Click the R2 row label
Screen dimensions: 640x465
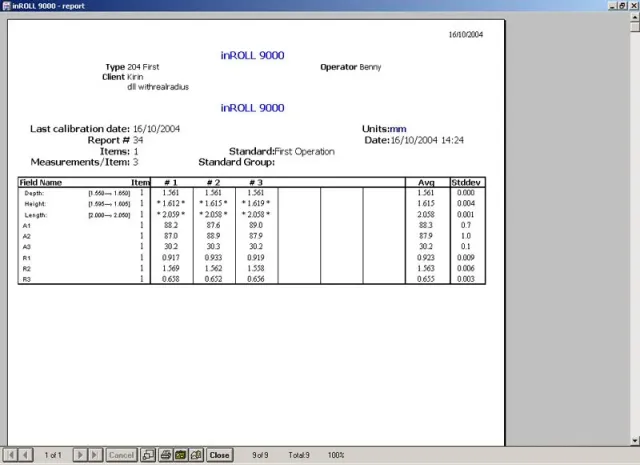(x=27, y=268)
